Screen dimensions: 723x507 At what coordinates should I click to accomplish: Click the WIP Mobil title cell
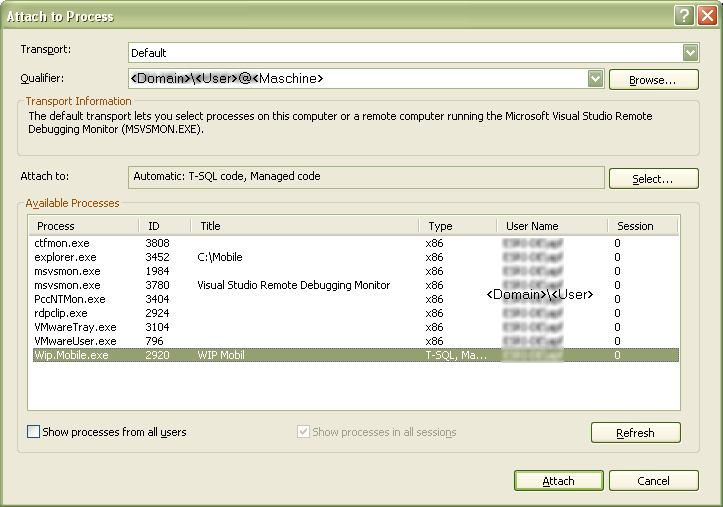[x=221, y=355]
